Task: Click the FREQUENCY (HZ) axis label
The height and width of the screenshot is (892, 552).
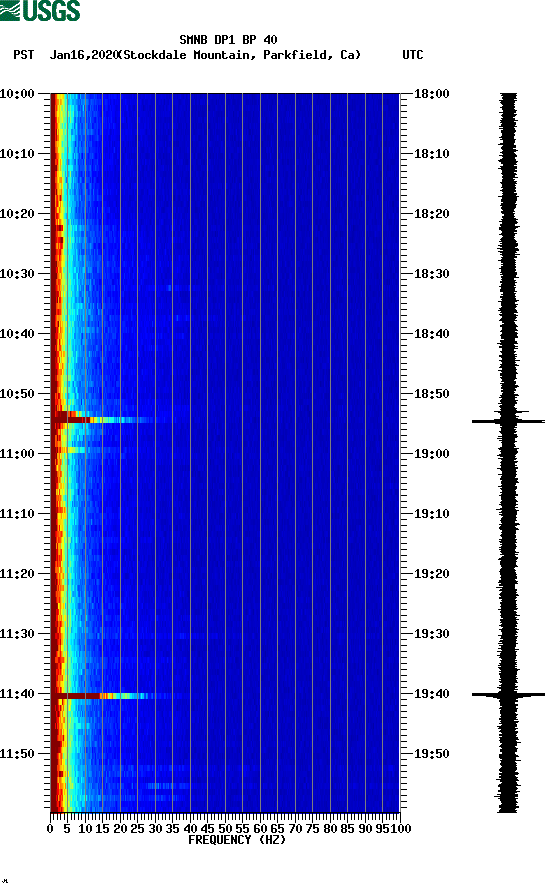Action: pyautogui.click(x=237, y=840)
